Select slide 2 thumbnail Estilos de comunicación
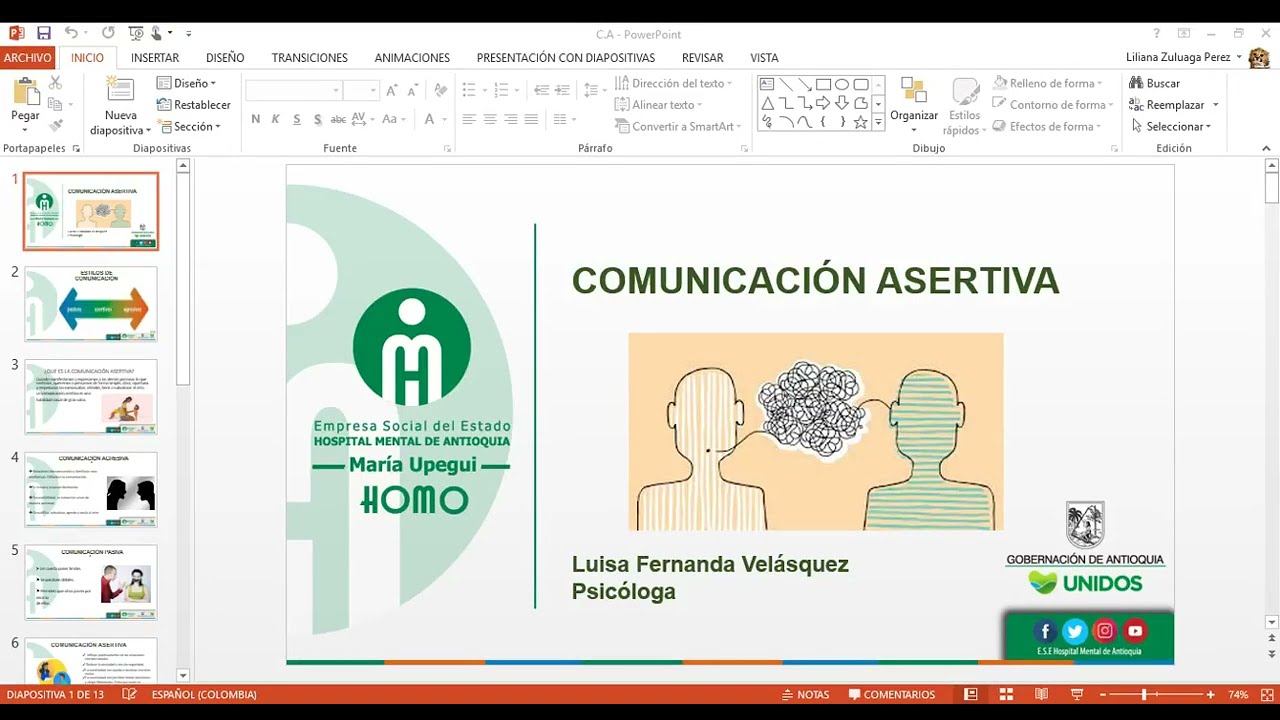This screenshot has width=1280, height=720. click(91, 304)
